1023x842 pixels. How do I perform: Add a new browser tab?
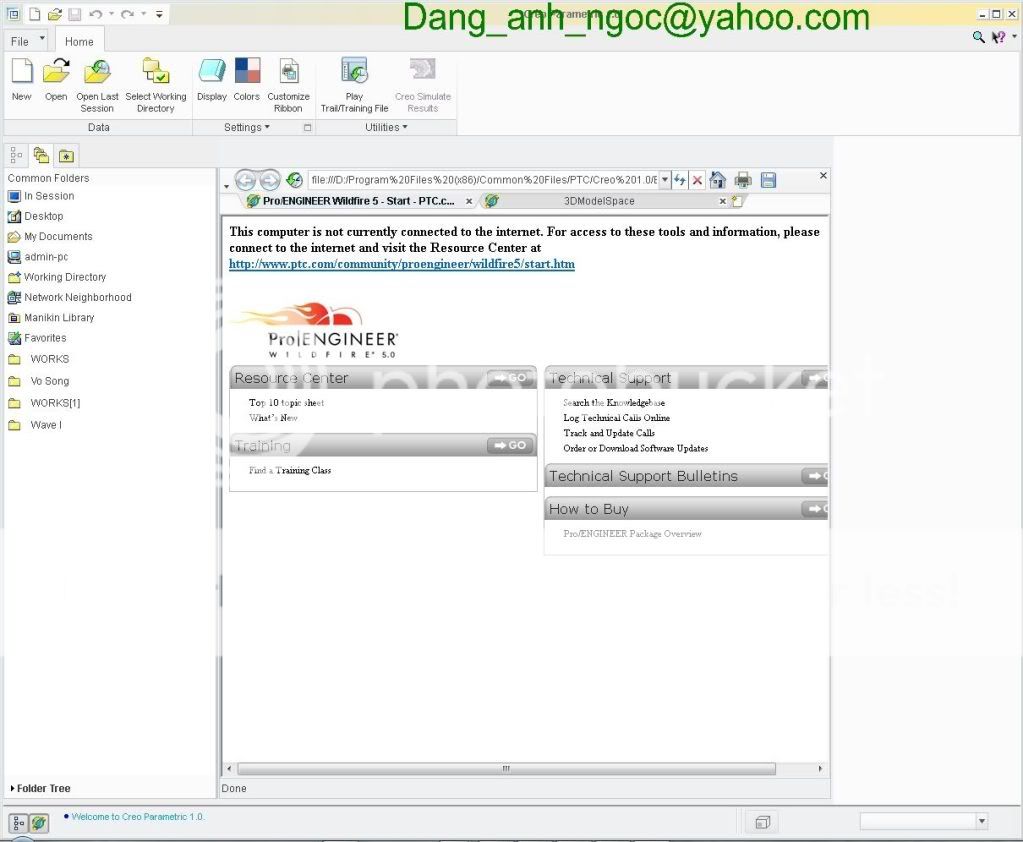(737, 202)
